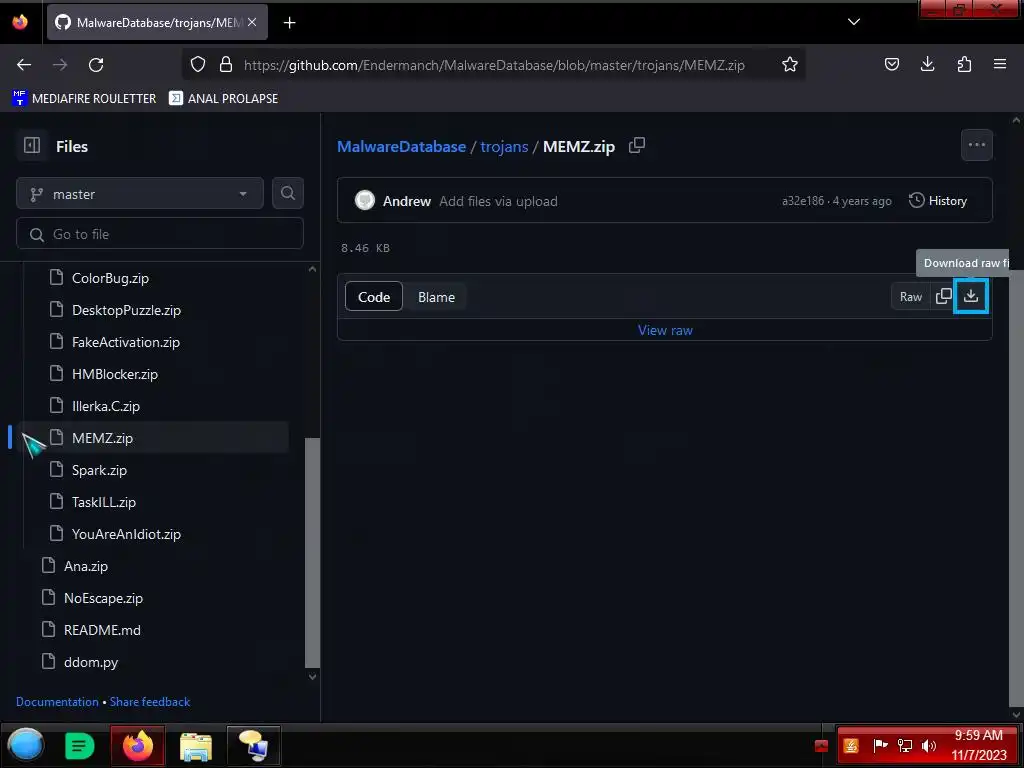Screen dimensions: 1024x768
Task: Open Andrew's author profile link
Action: click(406, 201)
